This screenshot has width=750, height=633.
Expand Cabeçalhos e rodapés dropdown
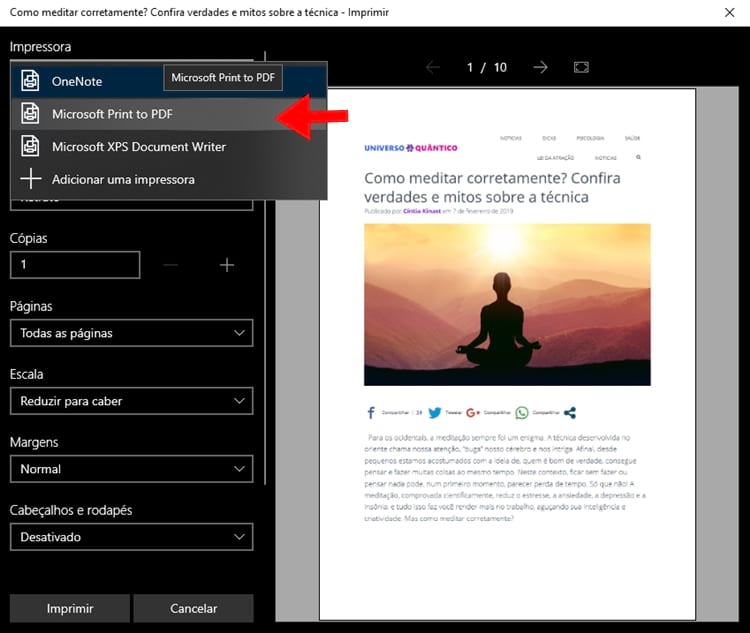tap(131, 537)
